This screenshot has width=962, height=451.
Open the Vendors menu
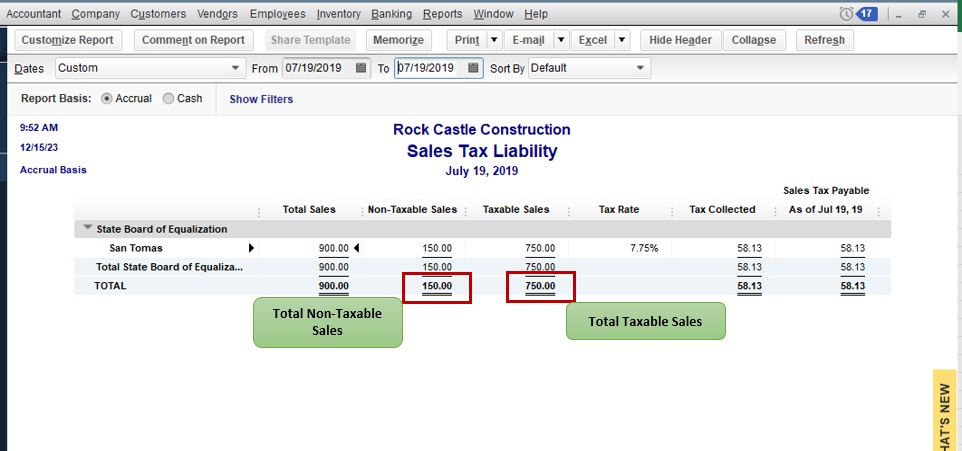[x=218, y=13]
